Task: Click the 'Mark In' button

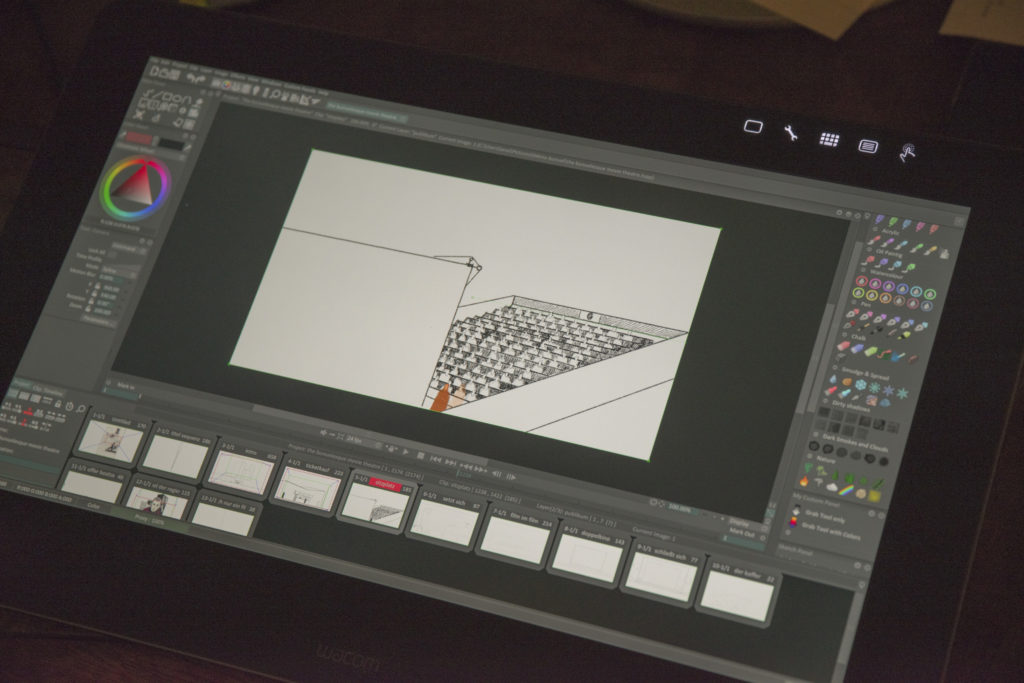Action: click(x=125, y=387)
